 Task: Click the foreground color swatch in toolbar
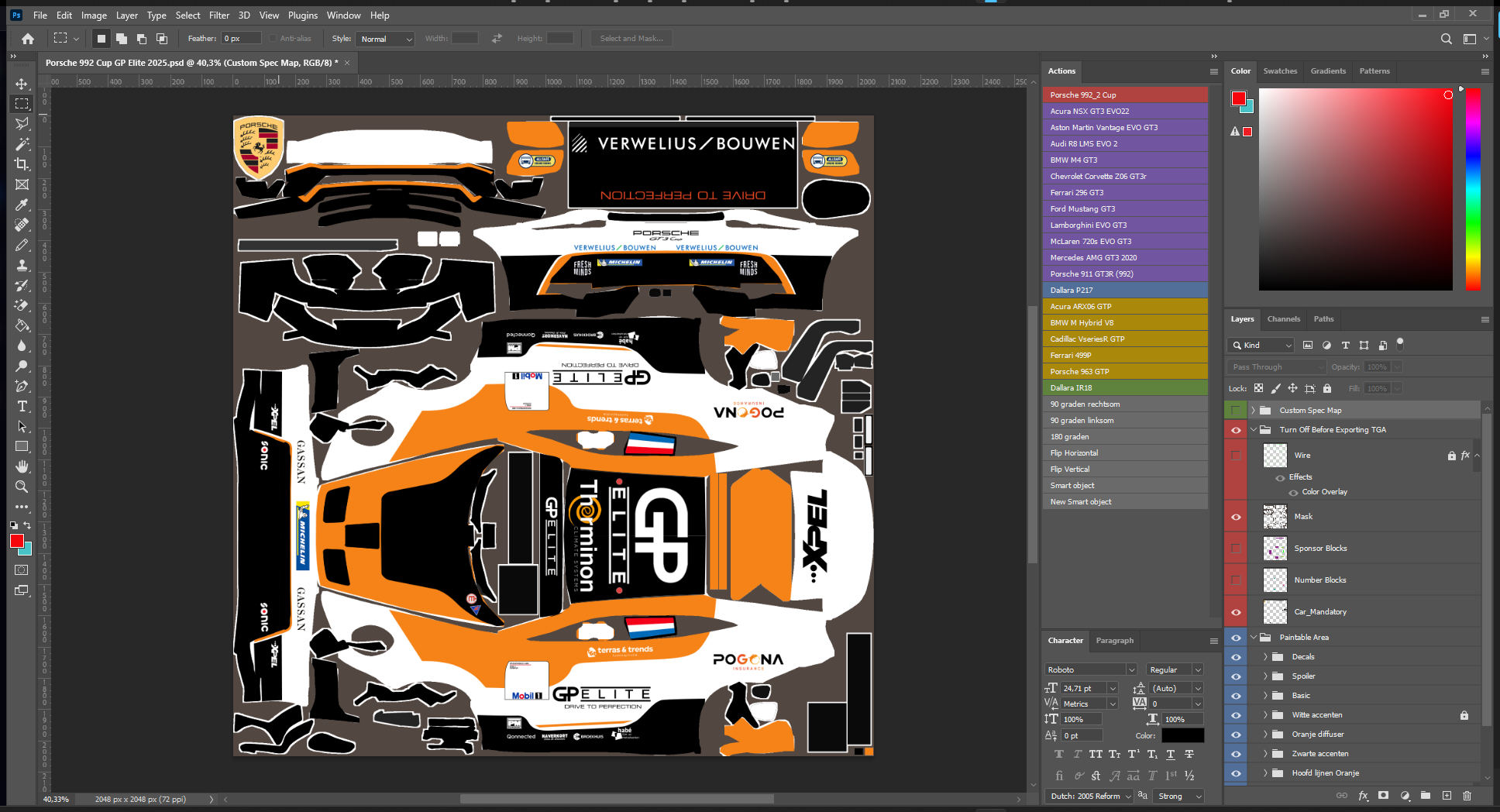16,541
